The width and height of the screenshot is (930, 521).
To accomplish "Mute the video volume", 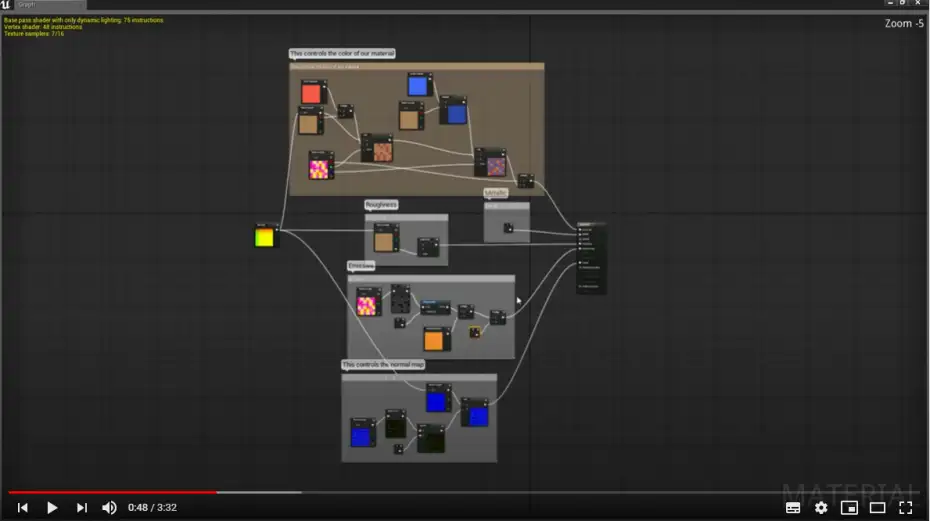I will (109, 508).
